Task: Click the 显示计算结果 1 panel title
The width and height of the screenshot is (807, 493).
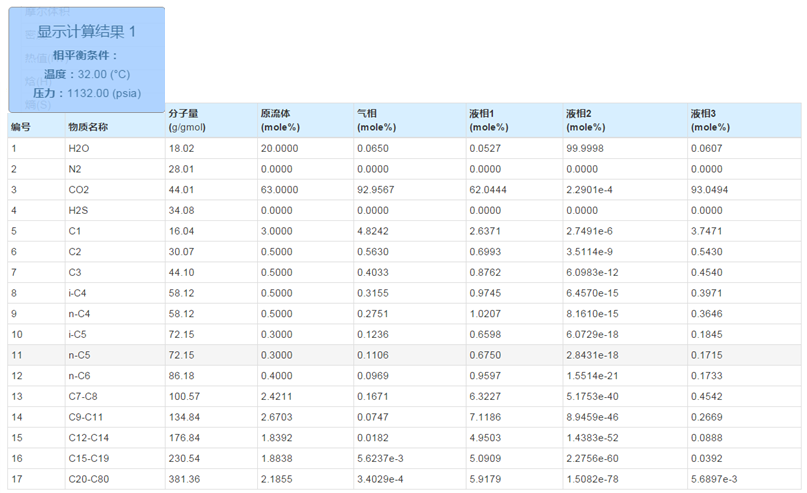Action: (86, 32)
